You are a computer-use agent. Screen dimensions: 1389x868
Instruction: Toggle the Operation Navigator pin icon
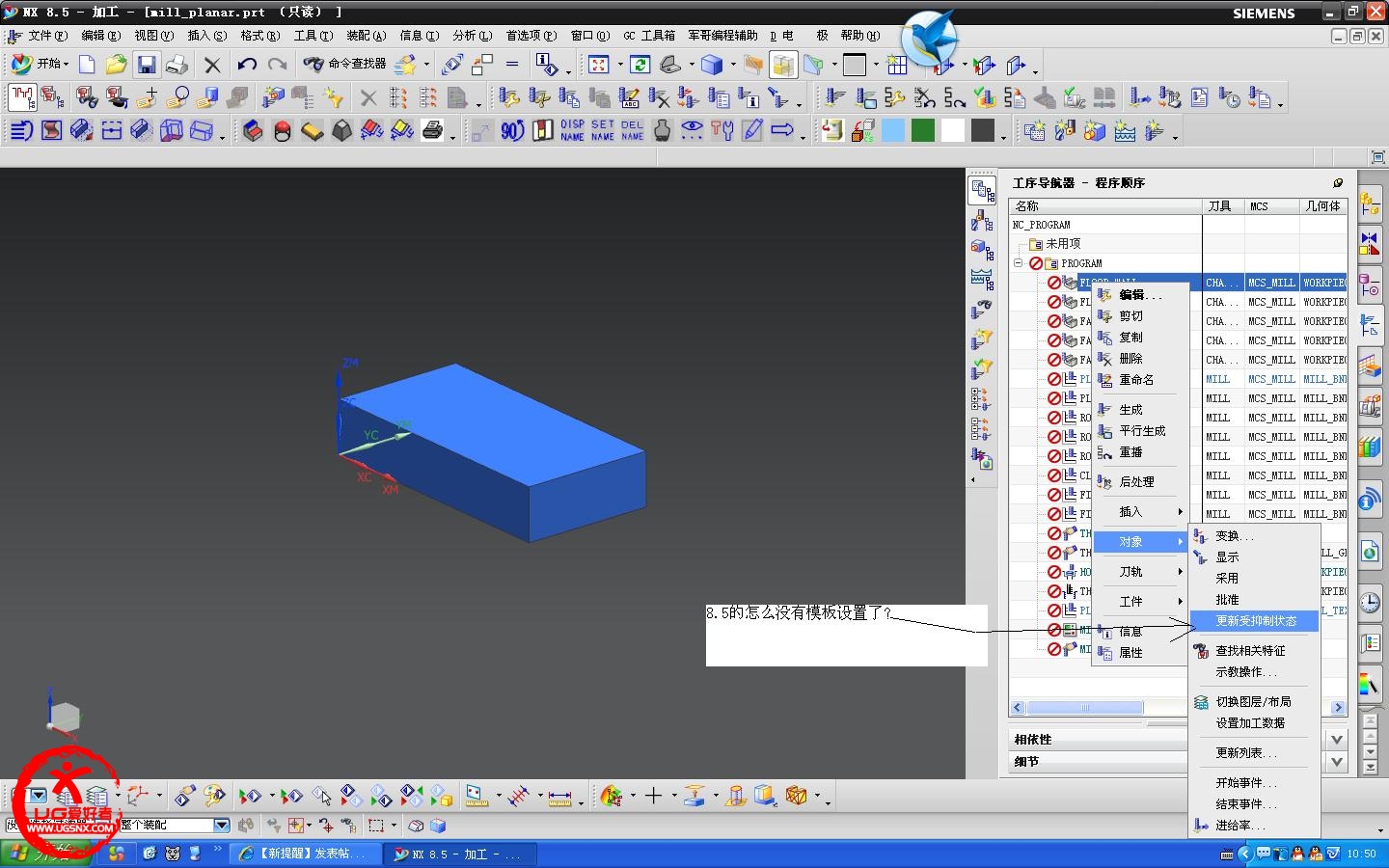coord(1338,182)
